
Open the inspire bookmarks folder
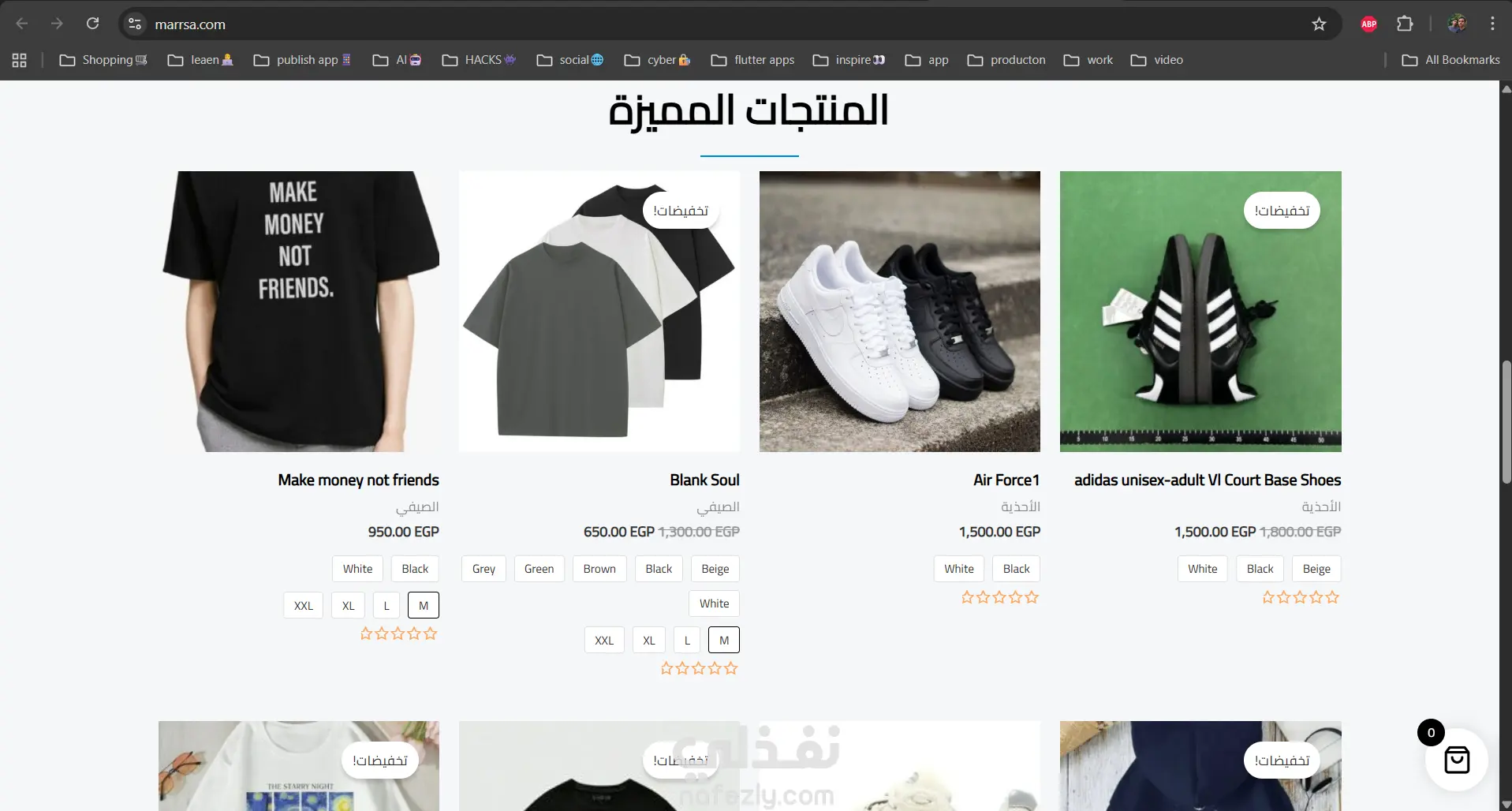coord(849,60)
